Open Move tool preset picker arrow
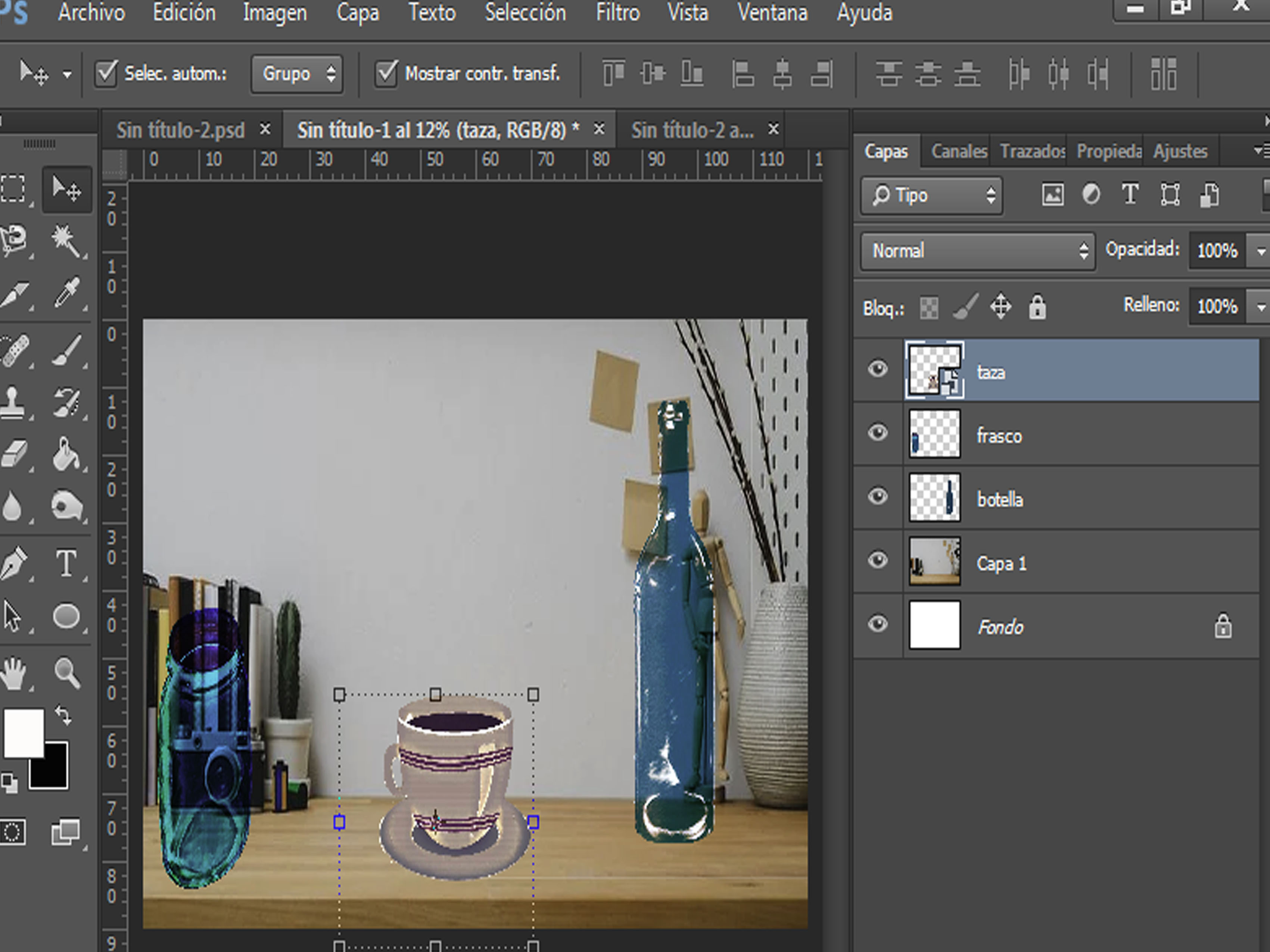 67,74
